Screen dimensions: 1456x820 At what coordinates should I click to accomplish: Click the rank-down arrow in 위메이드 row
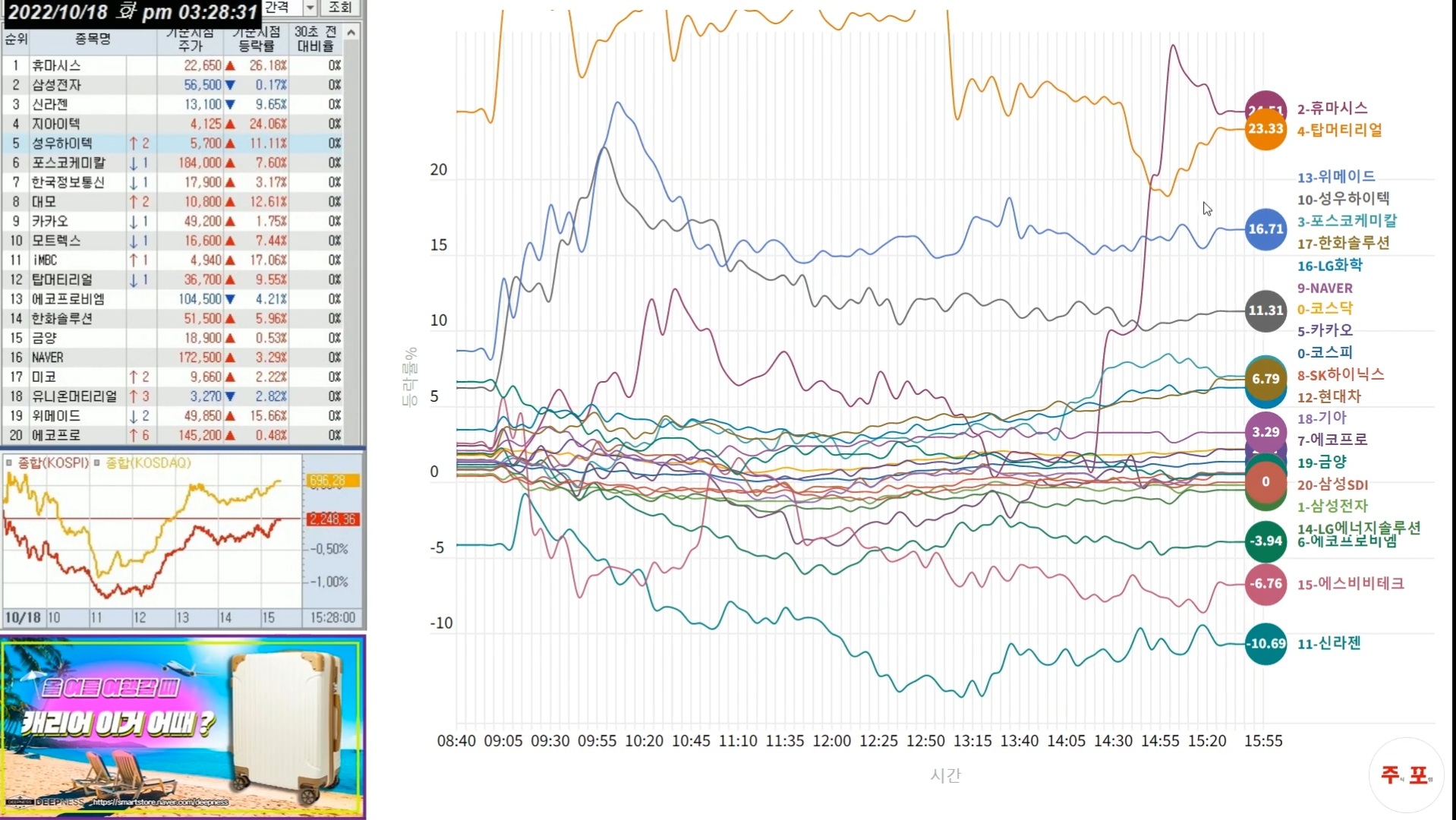pos(134,416)
